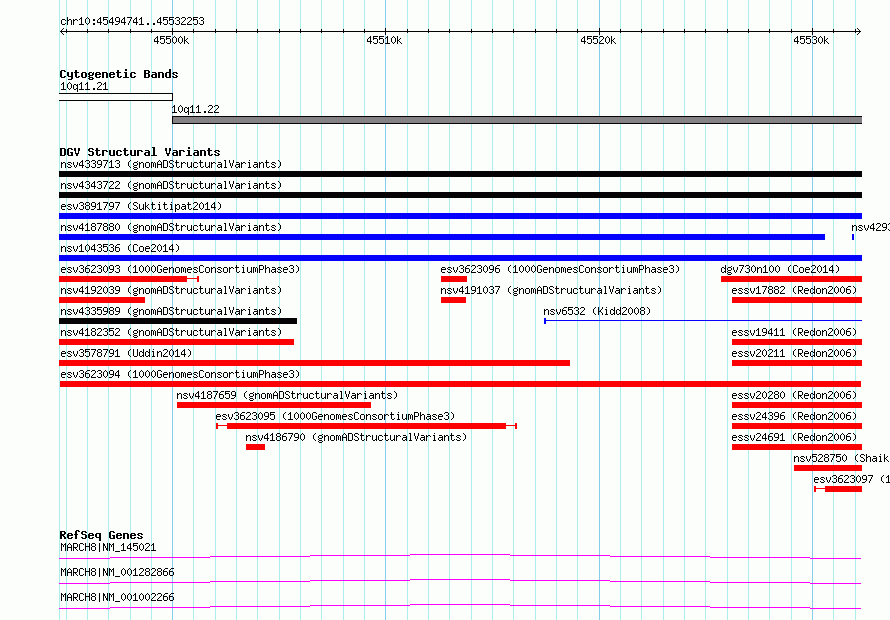
Task: Click the red bar of nsv4186790
Action: pos(255,447)
